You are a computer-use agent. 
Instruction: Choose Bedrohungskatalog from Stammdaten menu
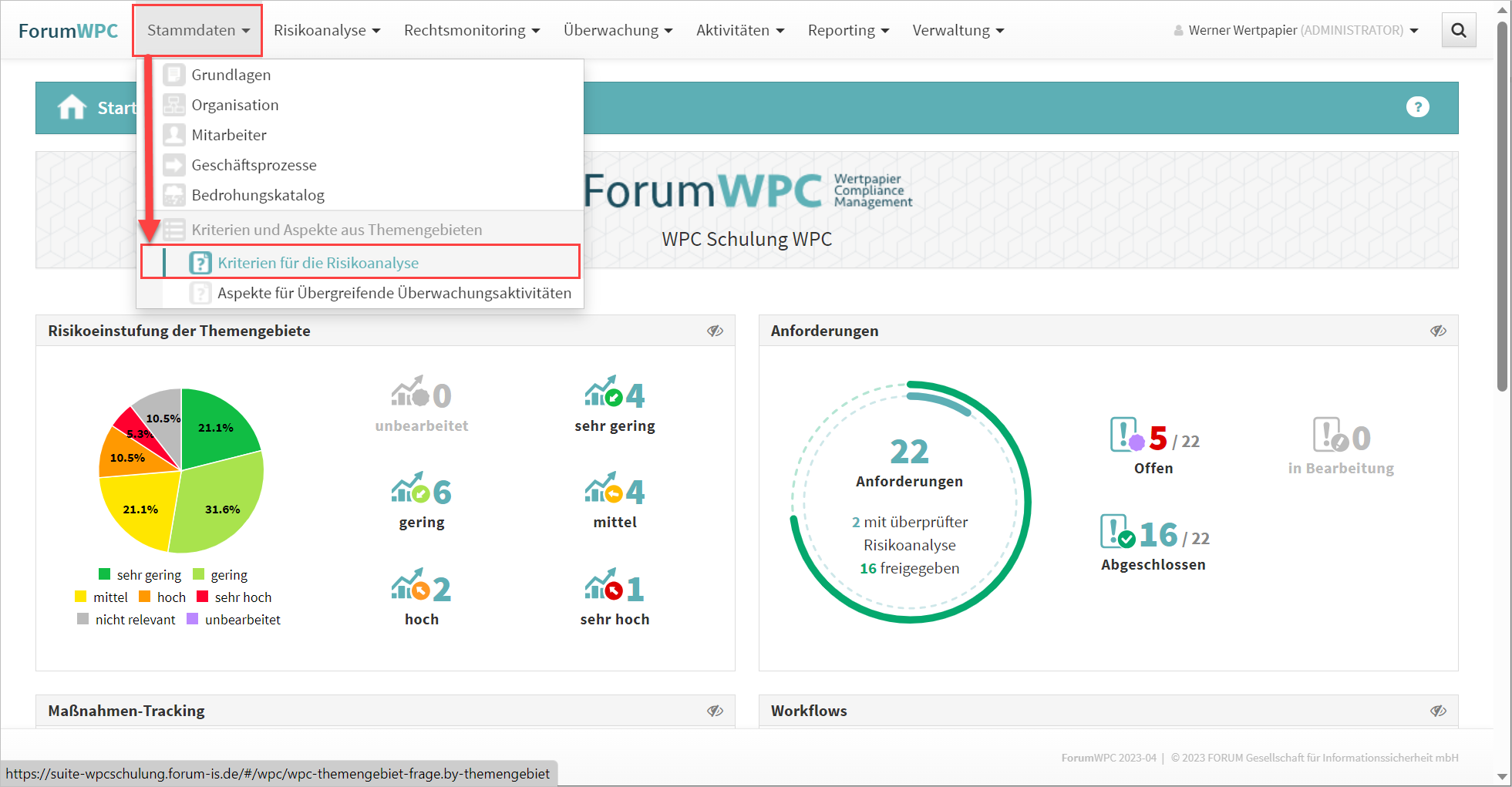point(258,195)
